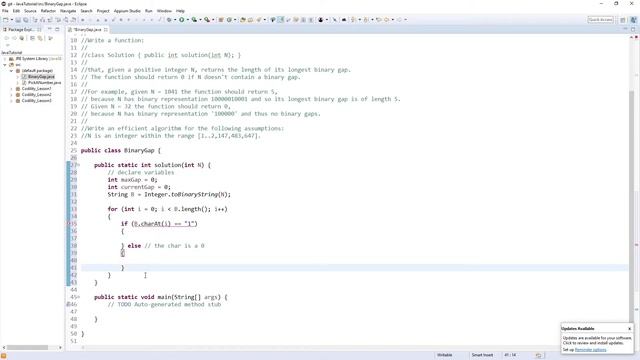Screen dimensions: 640x360
Task: Click the Remind options link
Action: (x=591, y=350)
